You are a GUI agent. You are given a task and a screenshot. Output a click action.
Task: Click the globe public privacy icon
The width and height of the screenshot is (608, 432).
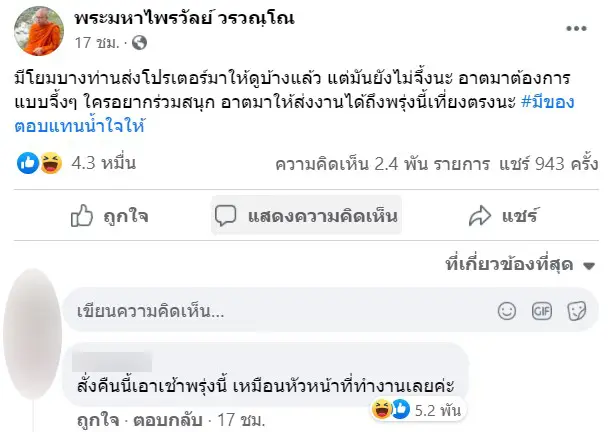139,43
